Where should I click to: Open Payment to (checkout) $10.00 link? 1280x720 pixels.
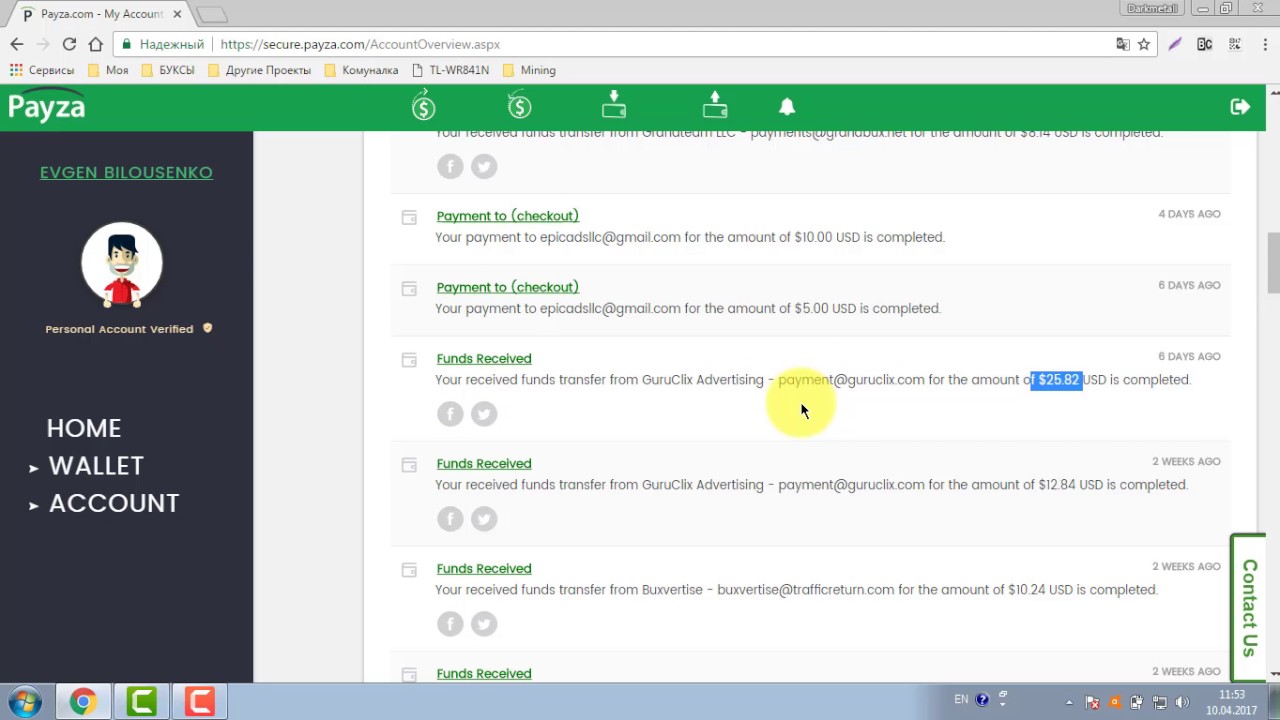tap(507, 216)
